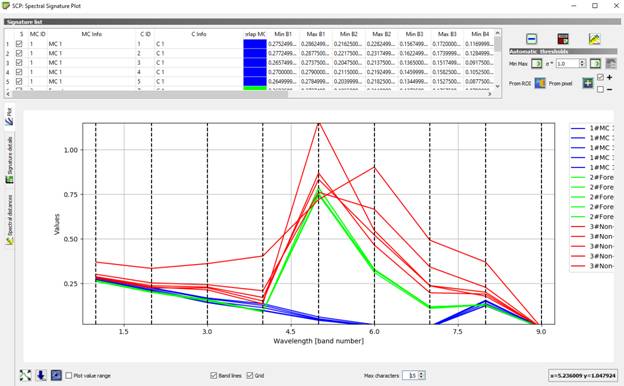Screen dimensions: 624x386
Task: Click the MC ID column header
Action: 37,34
